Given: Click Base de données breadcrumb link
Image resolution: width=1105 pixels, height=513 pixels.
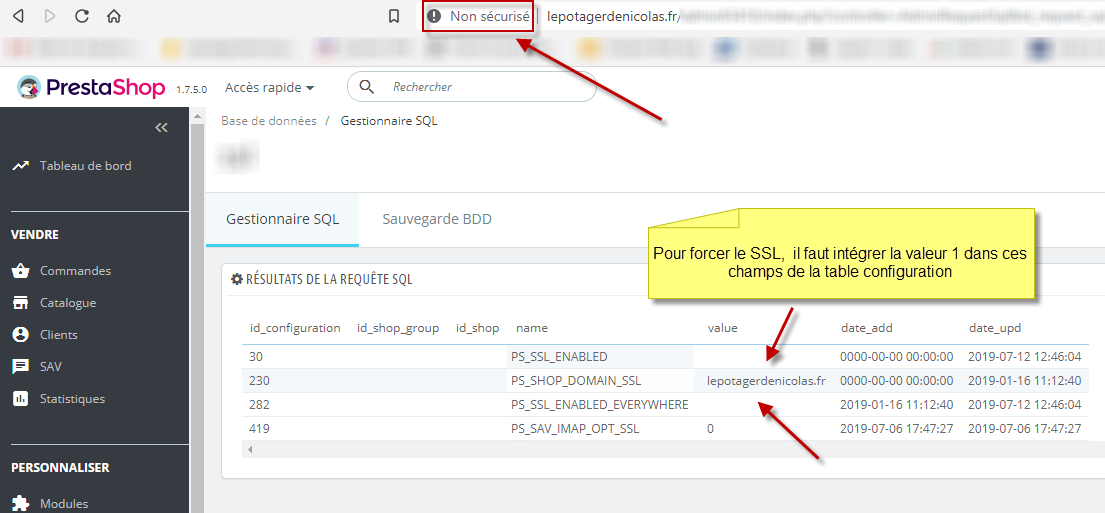Looking at the screenshot, I should 268,120.
